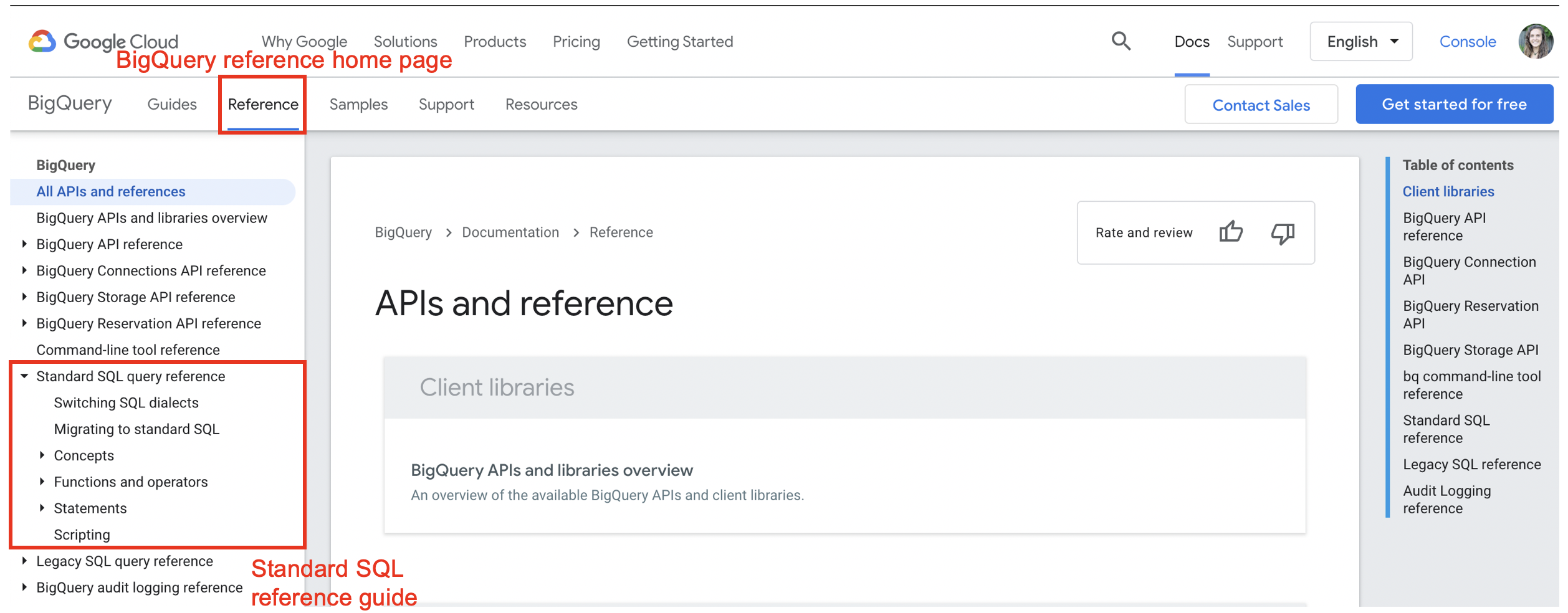Select Command-line tool reference in sidebar
Viewport: 1568px width, 613px height.
click(x=128, y=350)
